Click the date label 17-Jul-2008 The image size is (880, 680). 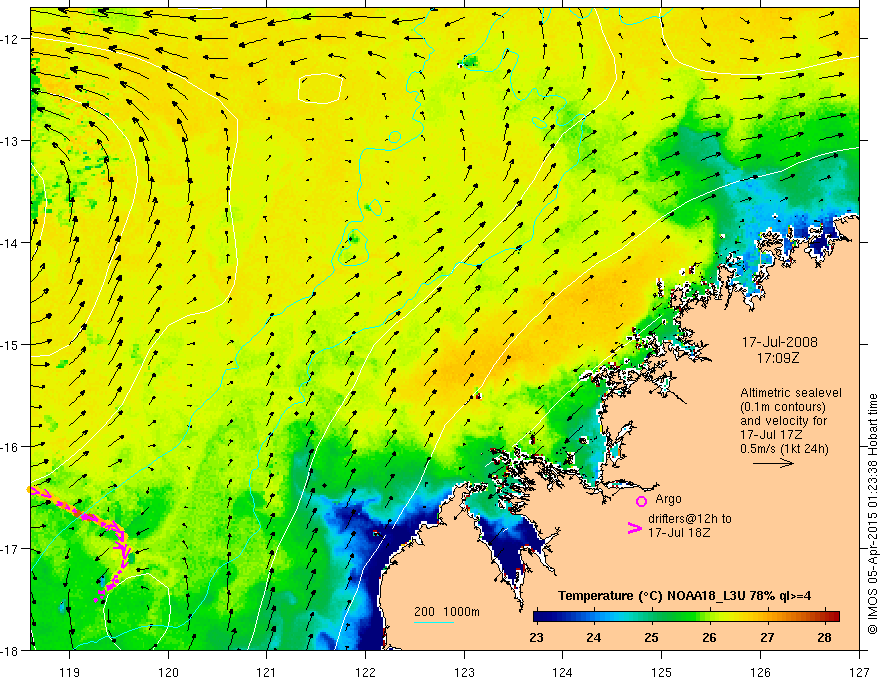[x=780, y=342]
